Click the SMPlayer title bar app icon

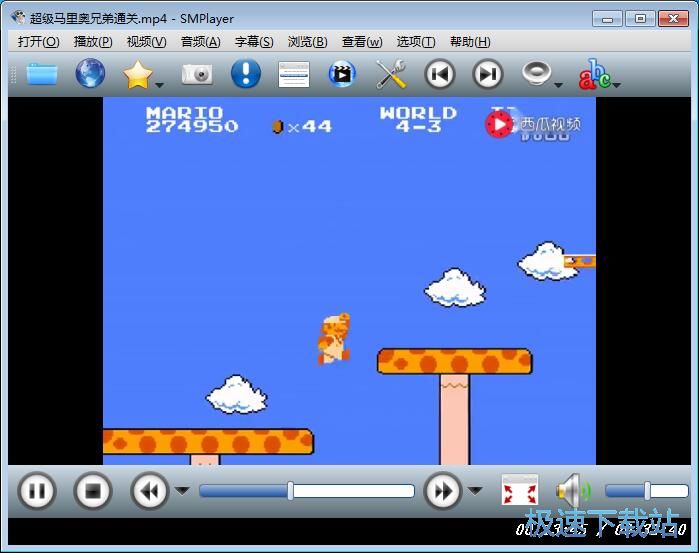click(x=18, y=18)
